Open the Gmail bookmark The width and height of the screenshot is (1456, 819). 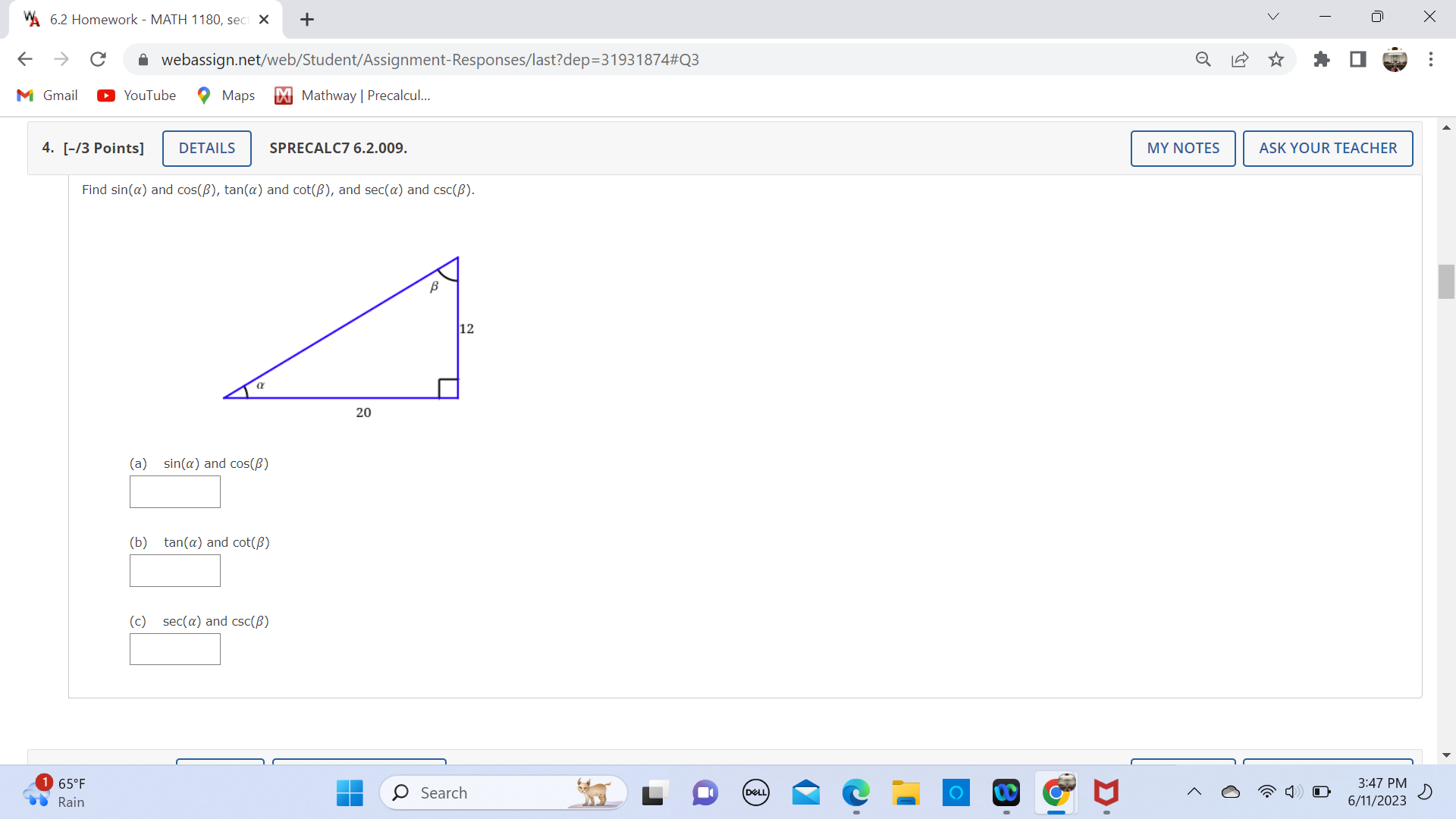coord(46,96)
